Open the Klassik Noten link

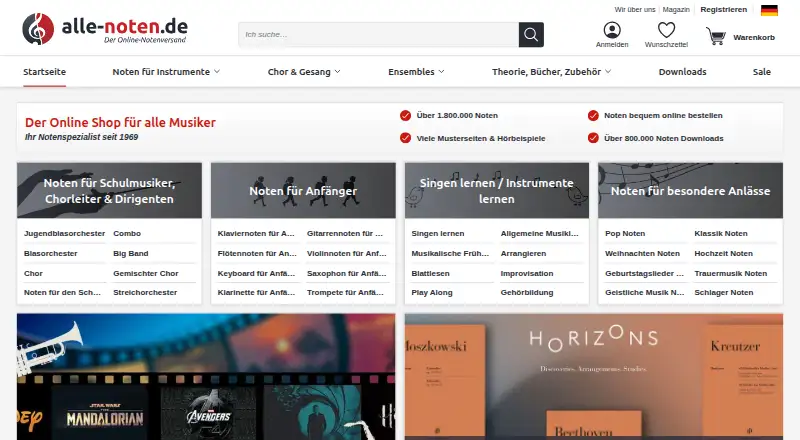coord(721,233)
